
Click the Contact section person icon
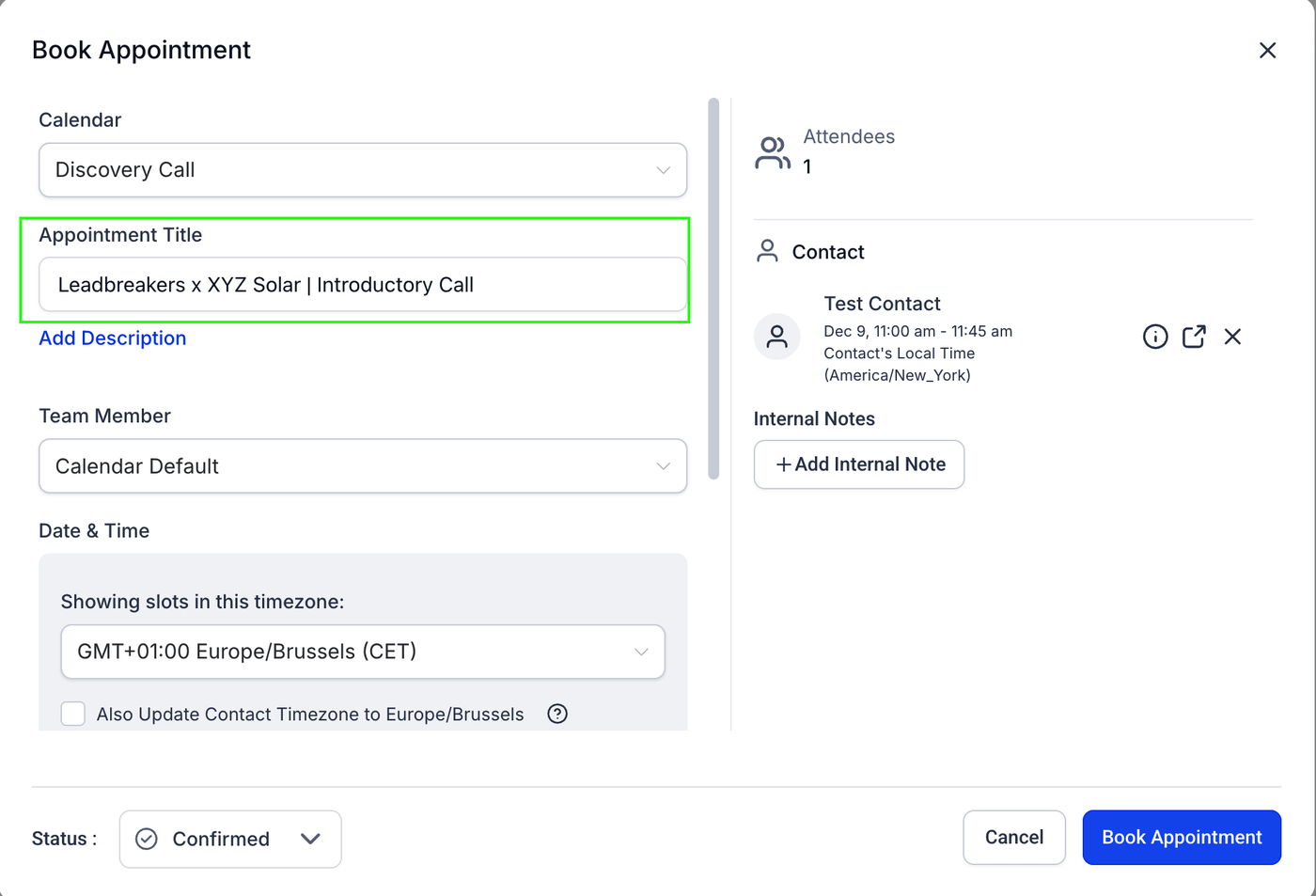tap(767, 251)
